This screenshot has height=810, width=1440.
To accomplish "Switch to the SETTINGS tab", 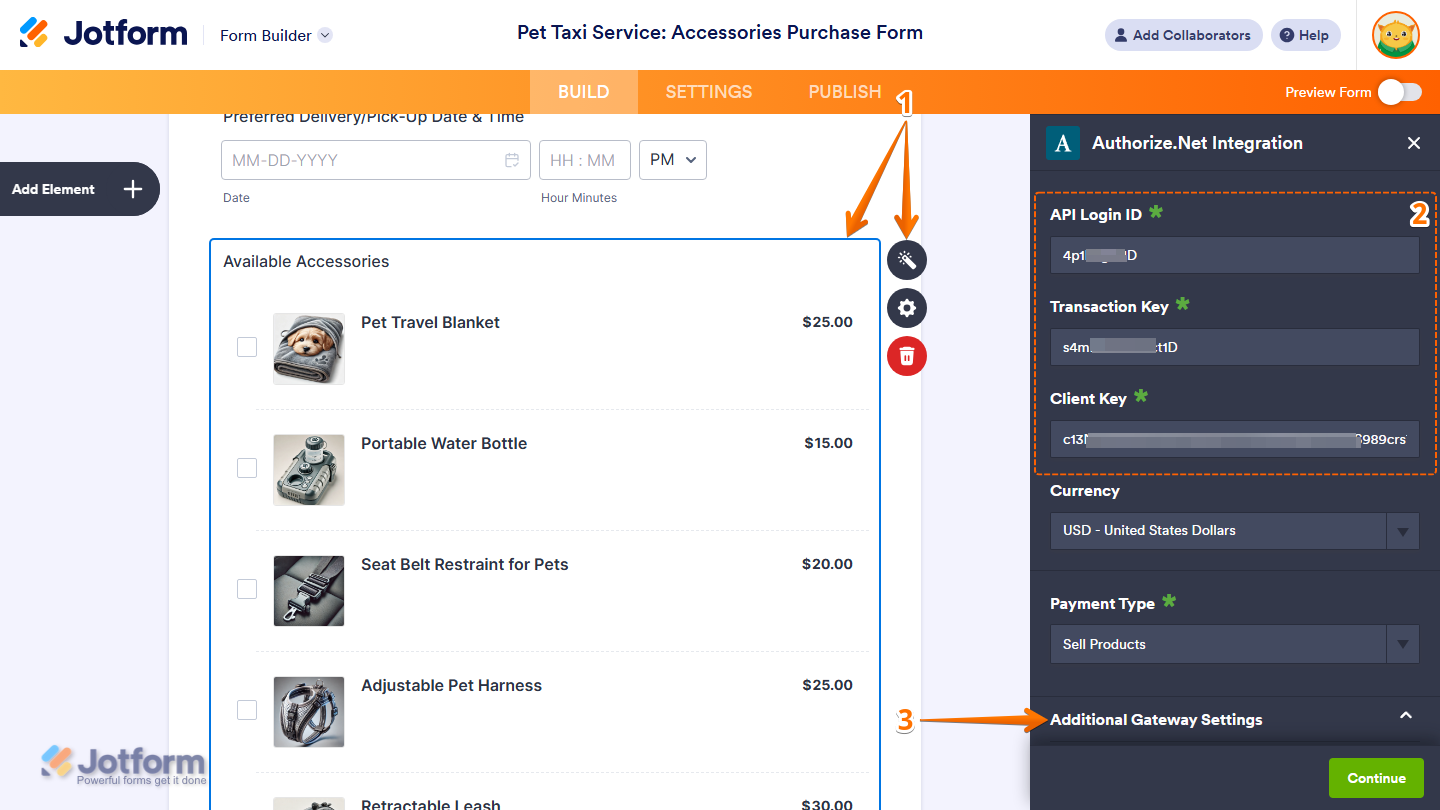I will click(708, 91).
